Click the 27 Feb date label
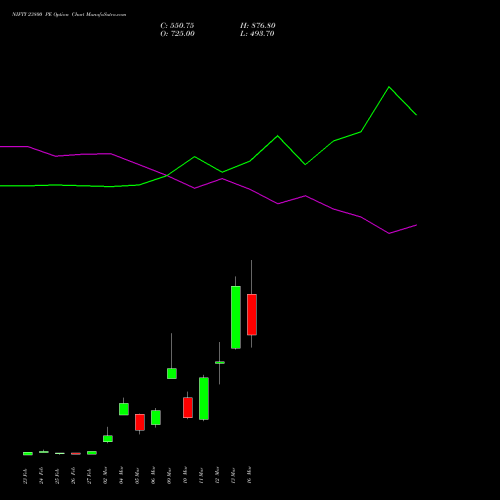500x500 pixels. click(90, 476)
